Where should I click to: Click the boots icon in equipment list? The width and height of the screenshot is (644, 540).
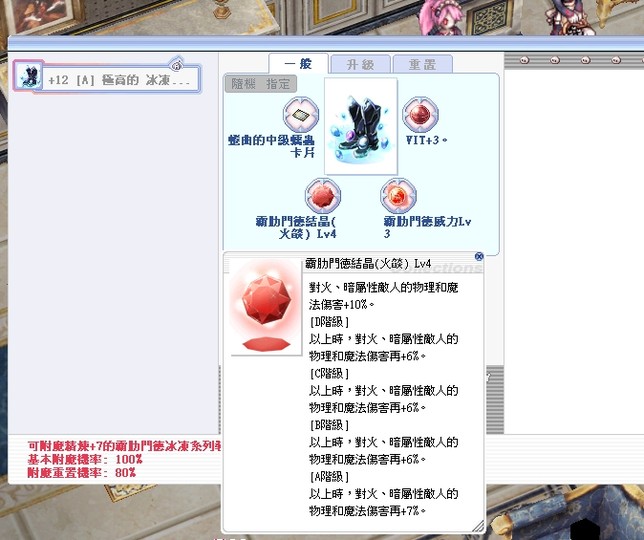point(29,78)
